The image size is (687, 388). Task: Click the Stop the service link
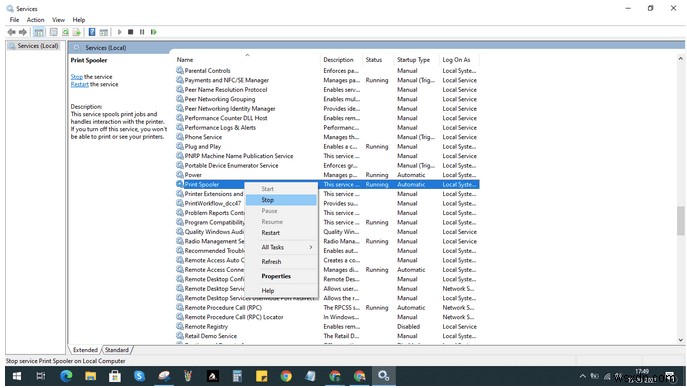(x=77, y=77)
